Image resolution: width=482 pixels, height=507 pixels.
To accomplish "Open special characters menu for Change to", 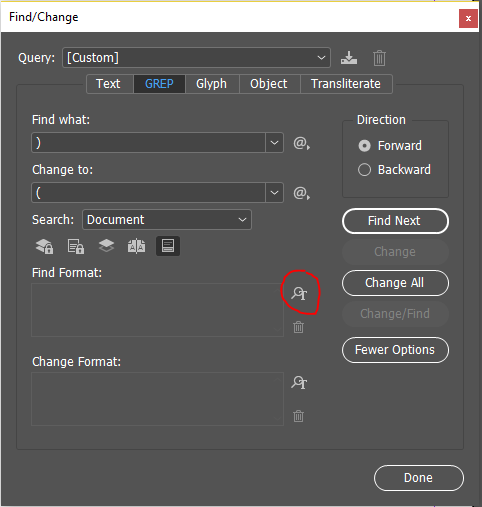I will tap(301, 193).
